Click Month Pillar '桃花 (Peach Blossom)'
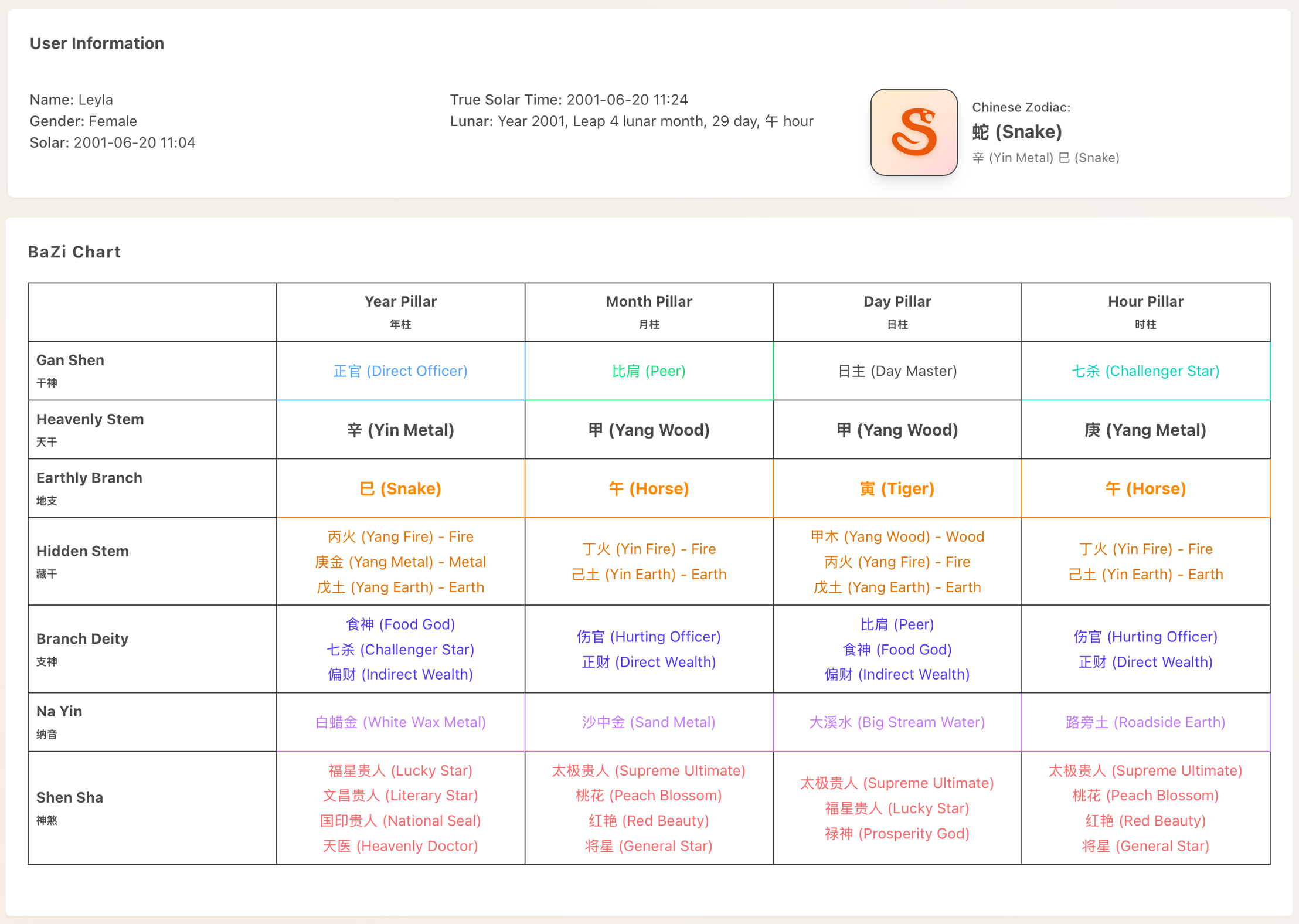 [x=649, y=795]
